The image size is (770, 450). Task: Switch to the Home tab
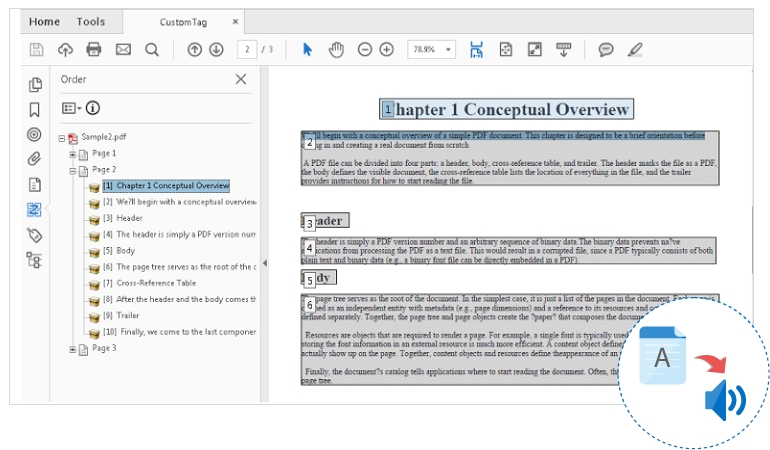point(44,21)
